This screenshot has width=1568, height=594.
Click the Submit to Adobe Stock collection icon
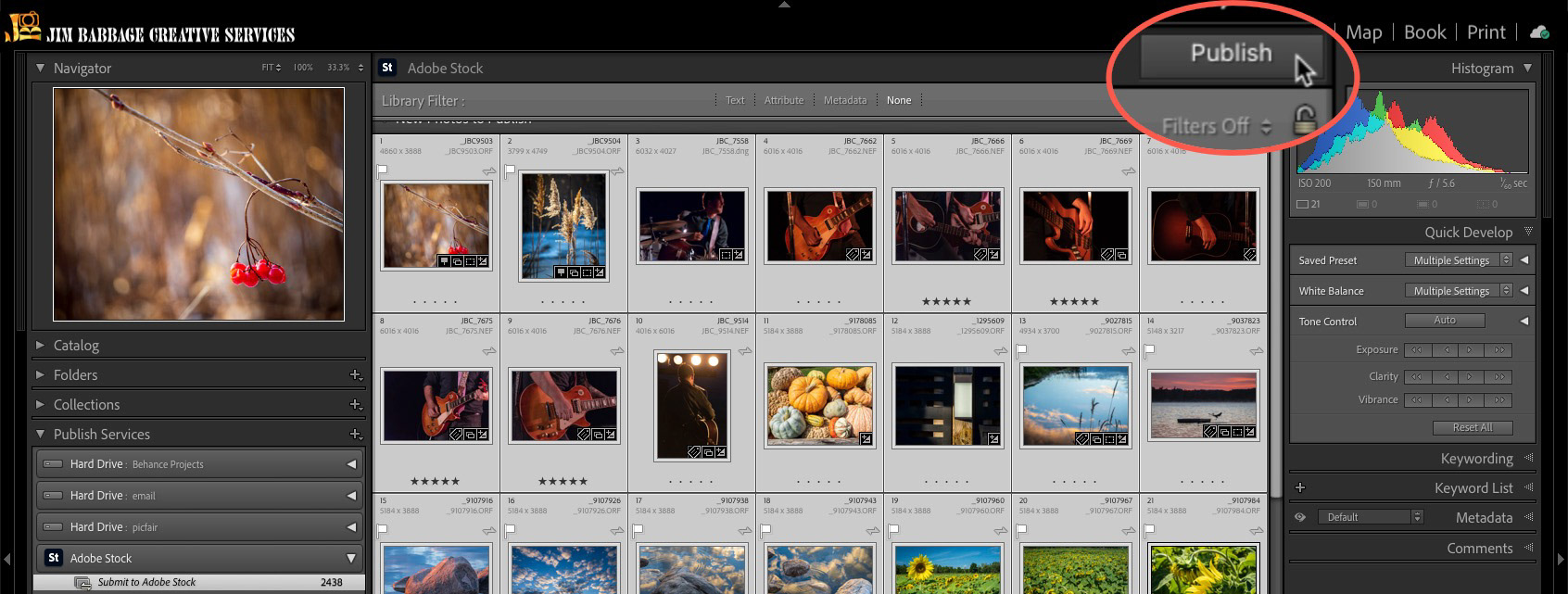tap(82, 583)
